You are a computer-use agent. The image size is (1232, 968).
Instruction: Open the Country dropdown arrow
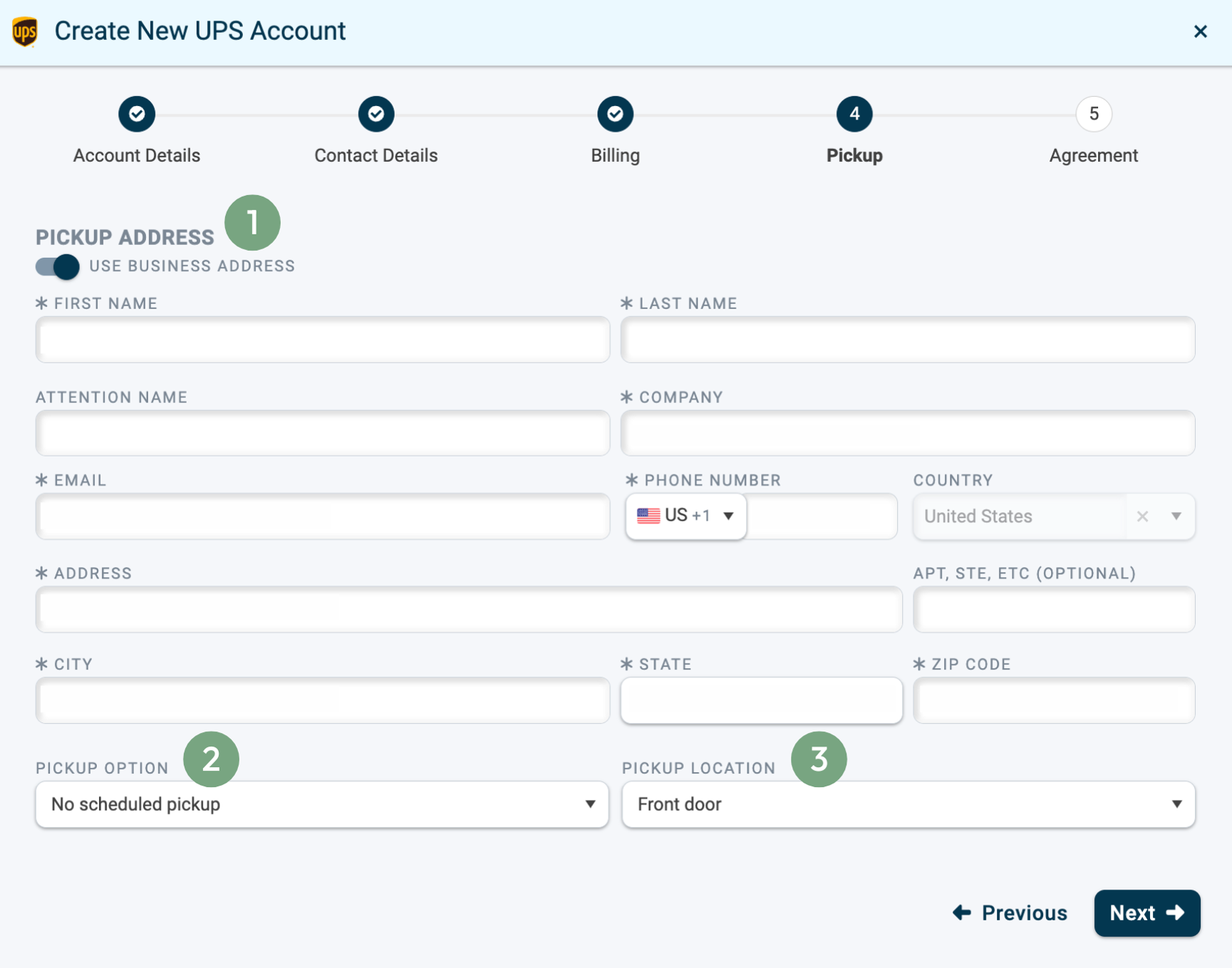1175,516
